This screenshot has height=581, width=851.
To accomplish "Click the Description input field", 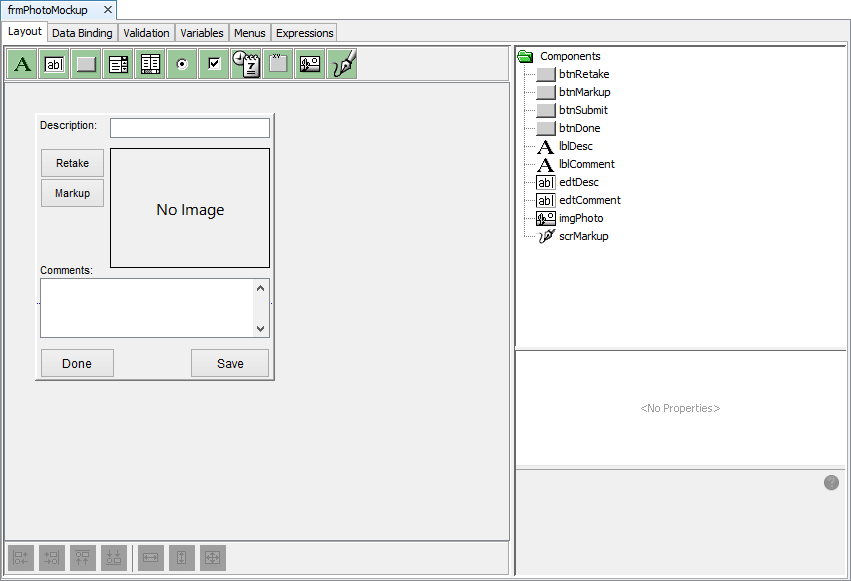I will pos(190,128).
